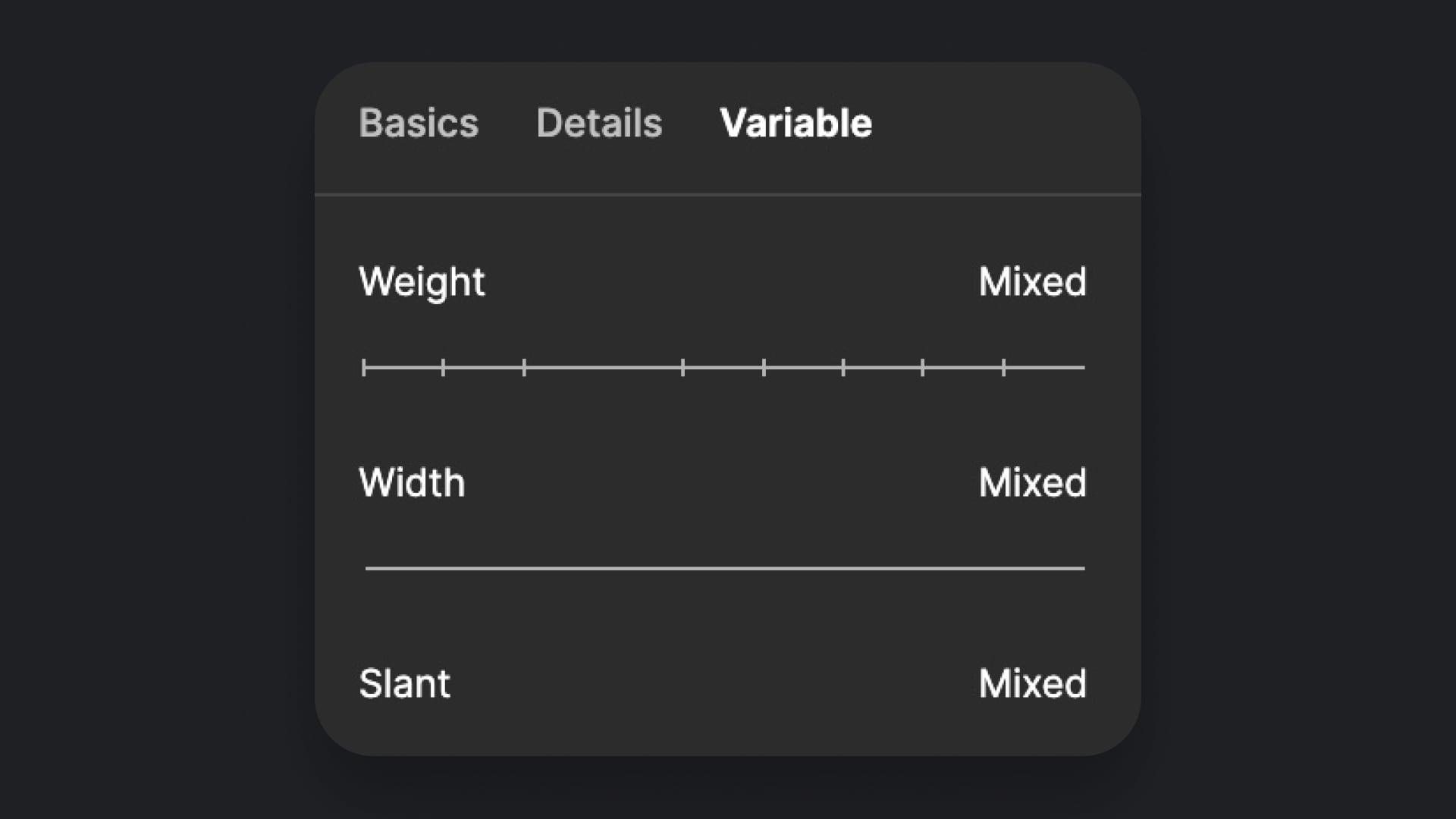Click the Mixed value next to Weight
The height and width of the screenshot is (819, 1456).
[x=1033, y=281]
